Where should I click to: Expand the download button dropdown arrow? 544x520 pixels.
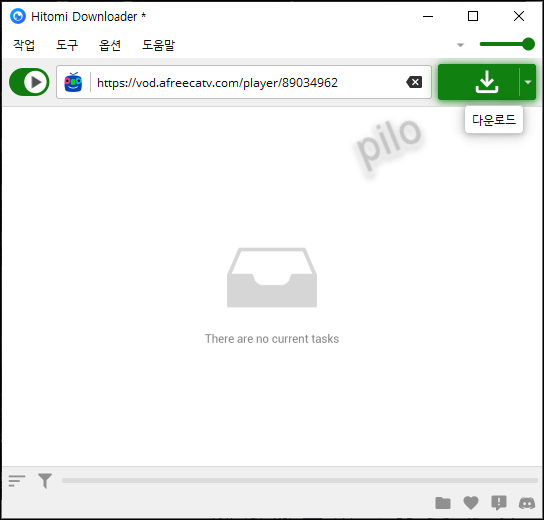click(528, 82)
